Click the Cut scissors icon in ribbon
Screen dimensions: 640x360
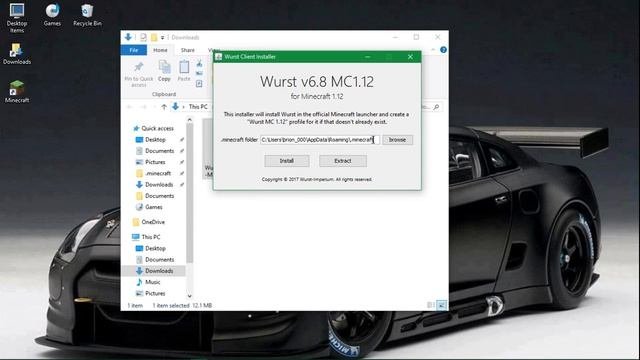pos(199,64)
